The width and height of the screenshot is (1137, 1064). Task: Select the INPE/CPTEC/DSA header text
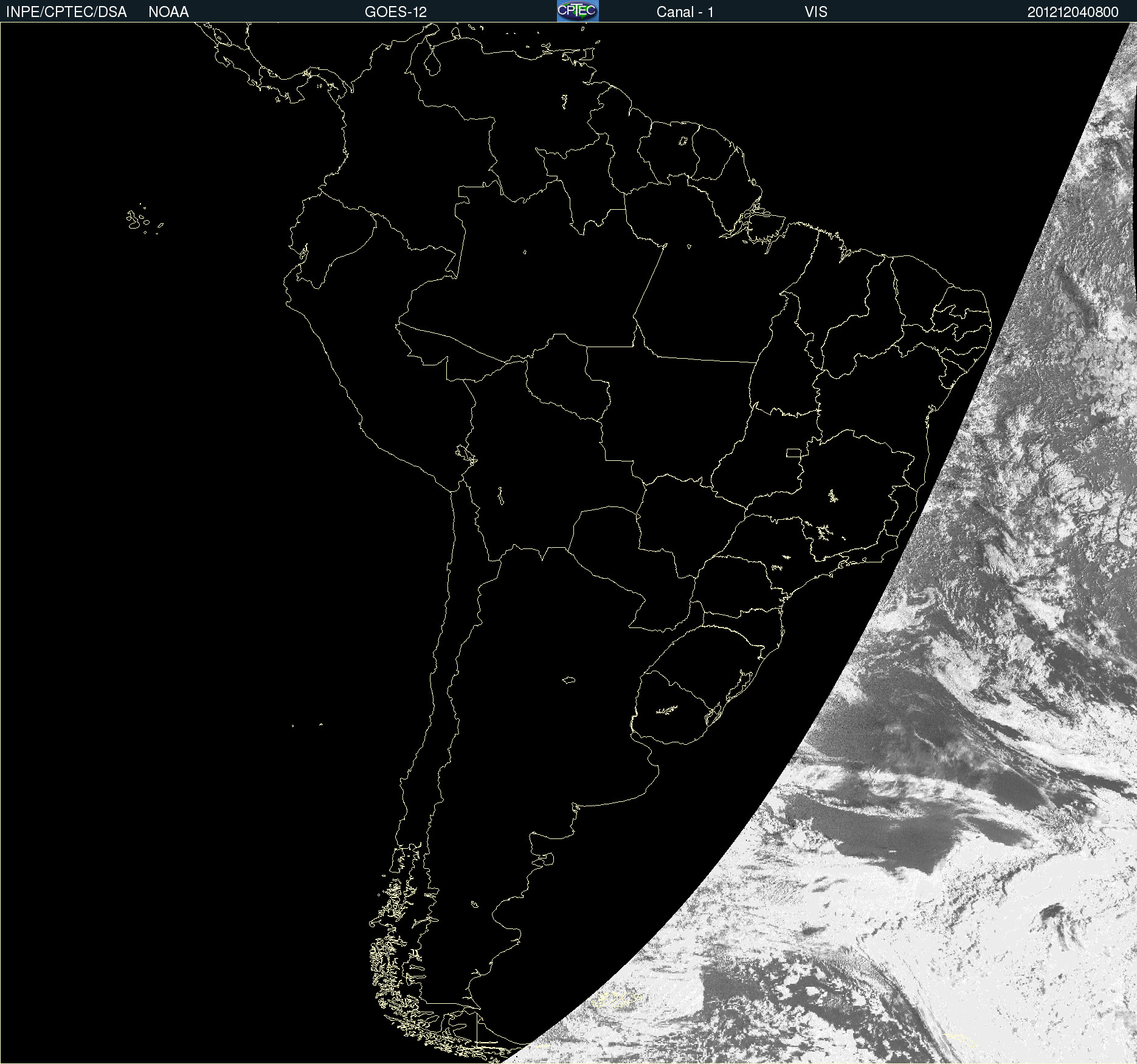pyautogui.click(x=66, y=12)
